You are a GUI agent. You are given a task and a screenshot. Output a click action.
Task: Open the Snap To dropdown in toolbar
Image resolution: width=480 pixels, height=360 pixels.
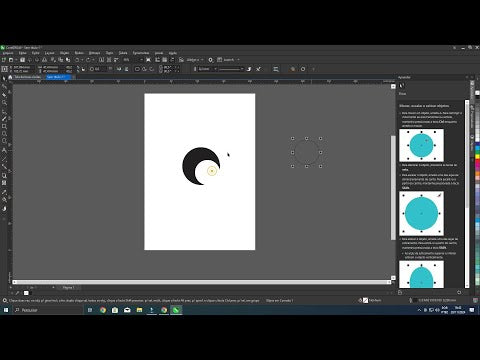[193, 60]
